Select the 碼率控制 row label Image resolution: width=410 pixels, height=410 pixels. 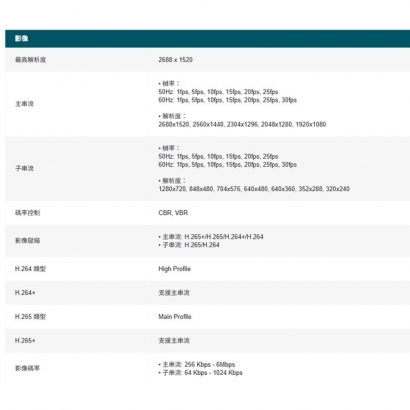(27, 213)
